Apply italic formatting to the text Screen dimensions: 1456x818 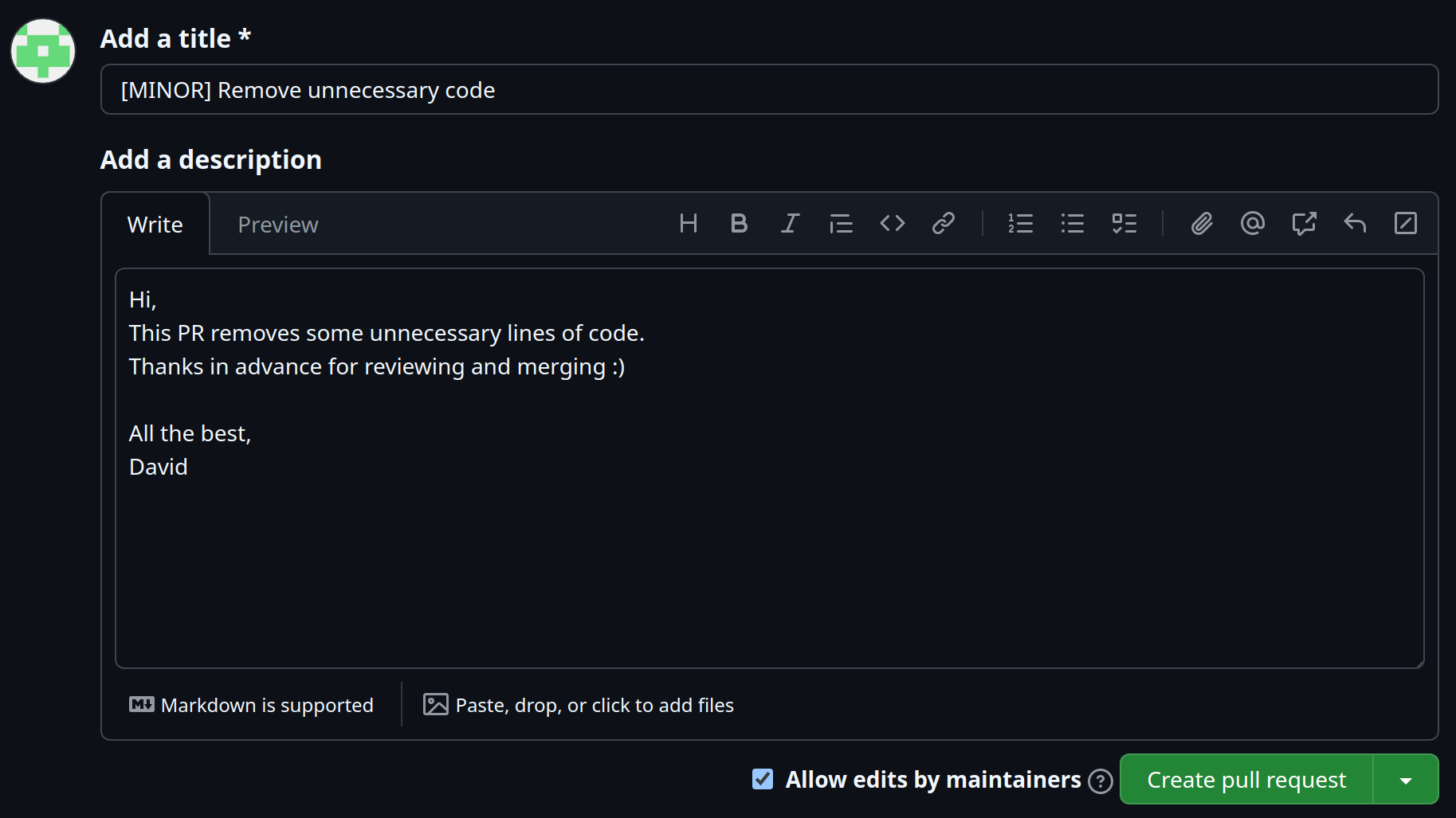[790, 224]
